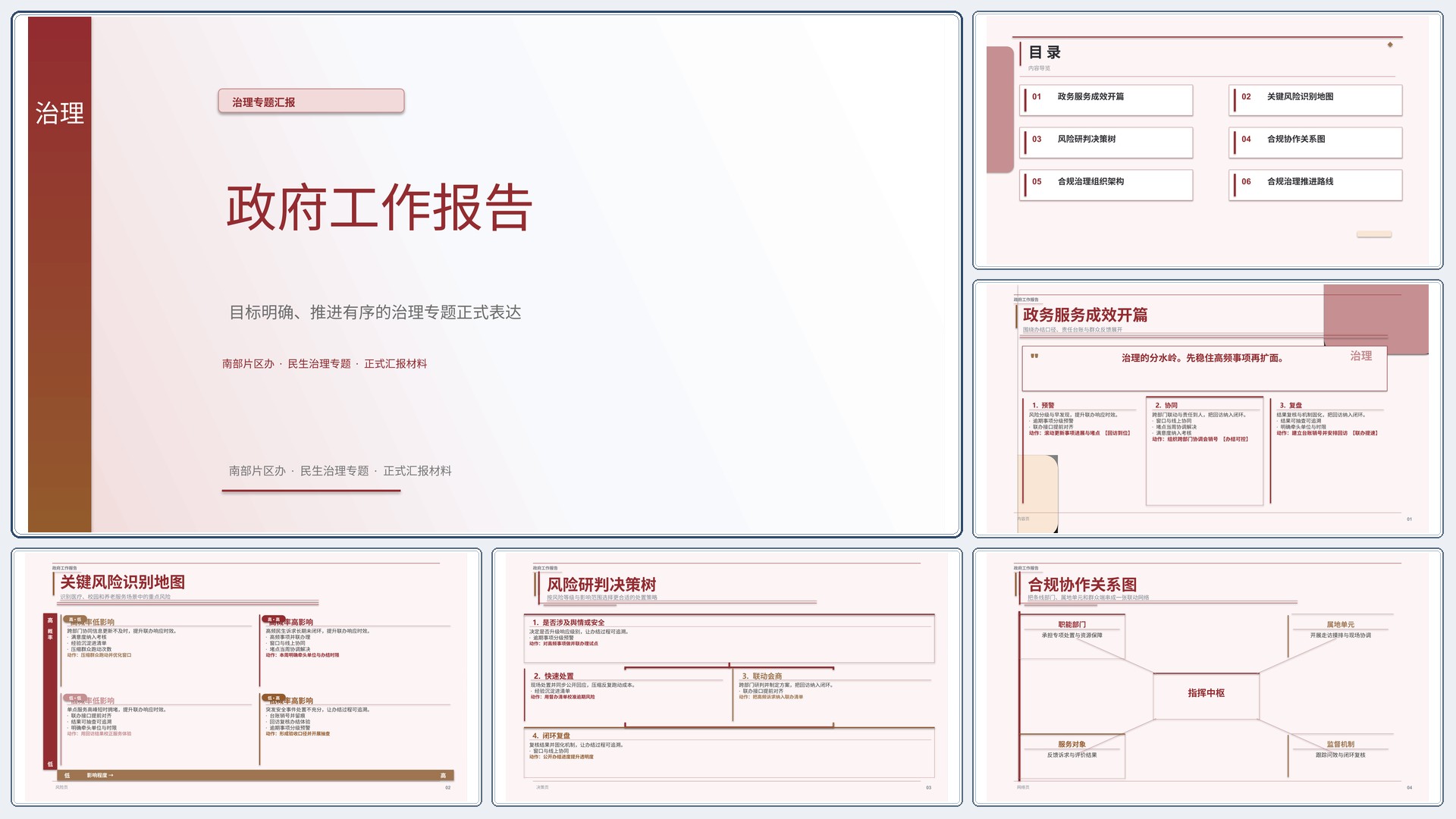Screen dimensions: 1456x819
Task: Click decision node 2. 快速处置
Action: (x=554, y=676)
